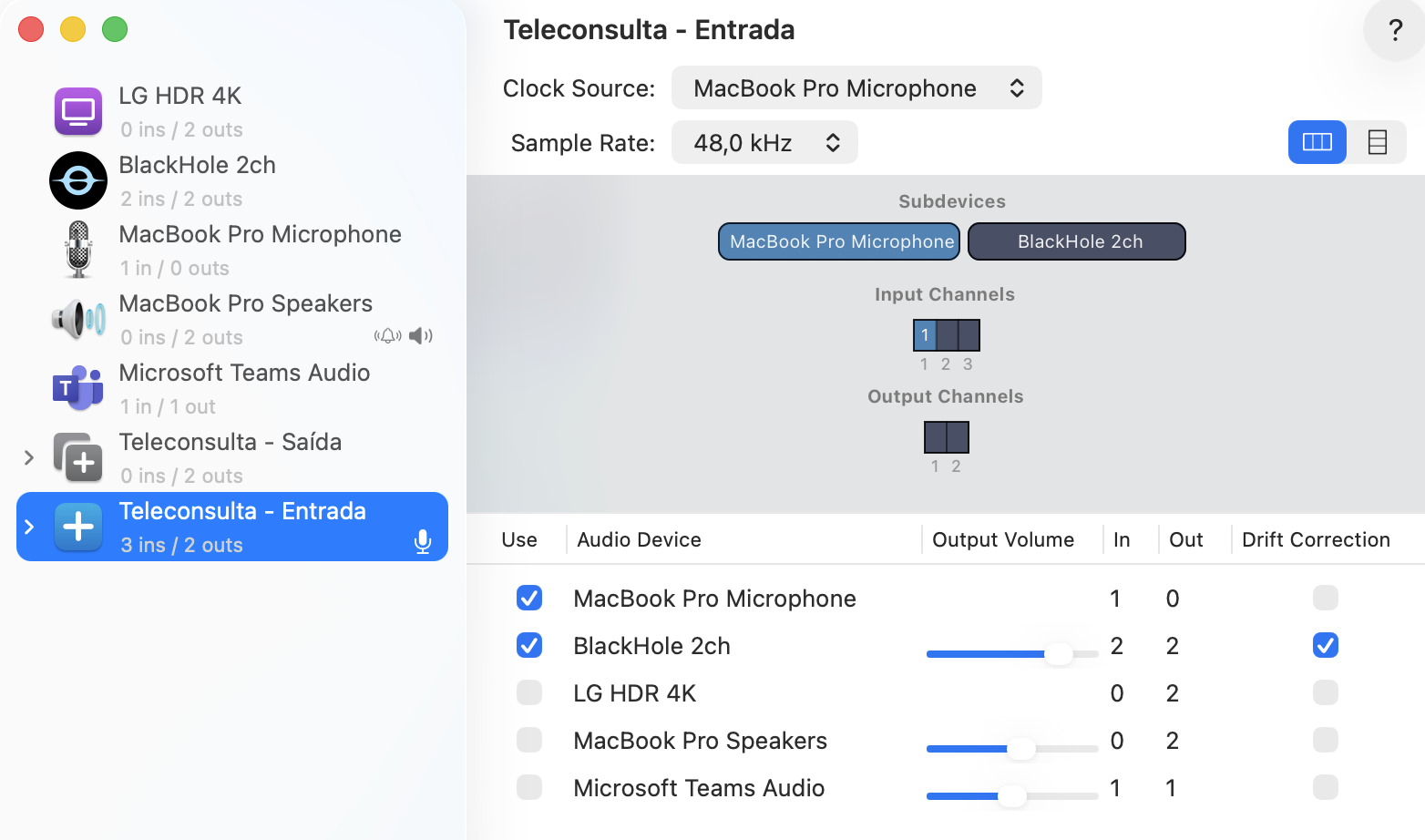
Task: Enable Drift Correction for Microsoft Teams Audio
Action: (x=1326, y=787)
